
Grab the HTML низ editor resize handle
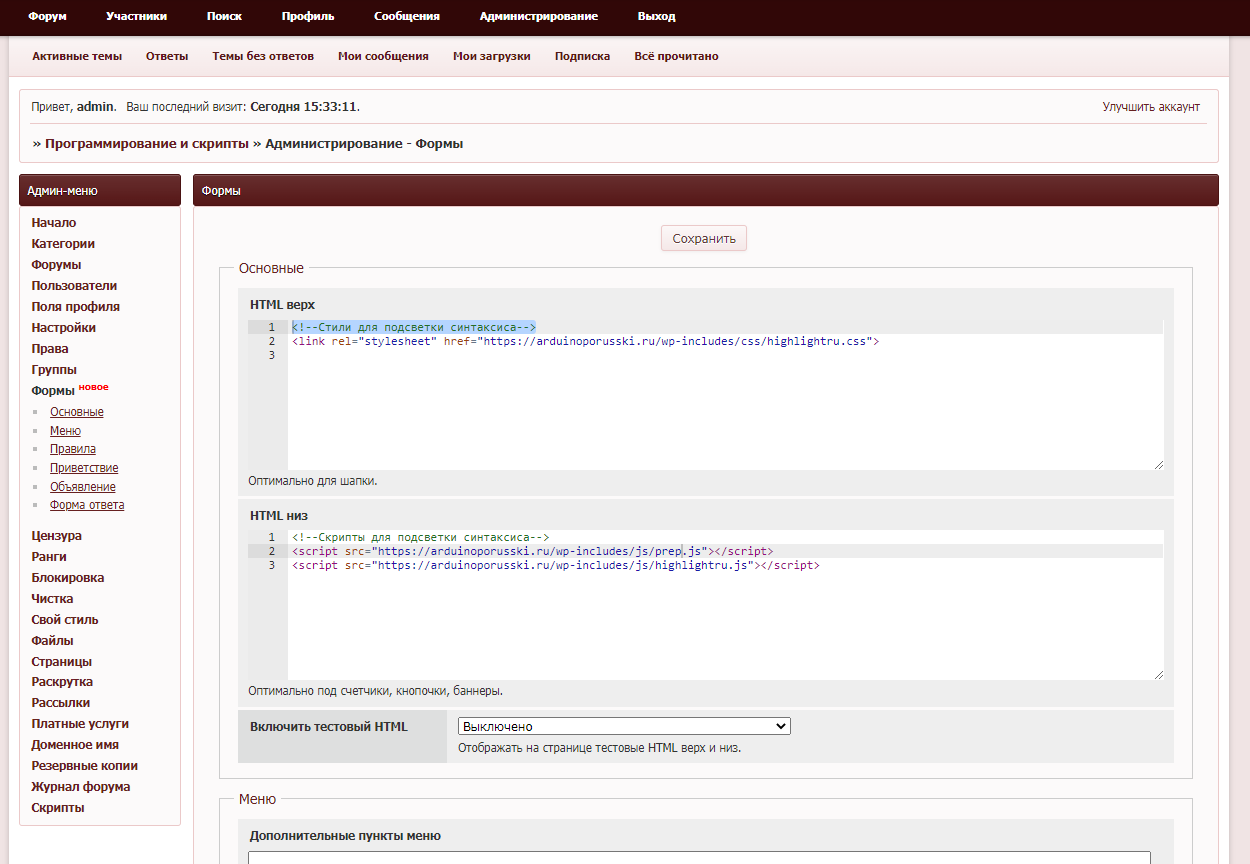(1158, 674)
